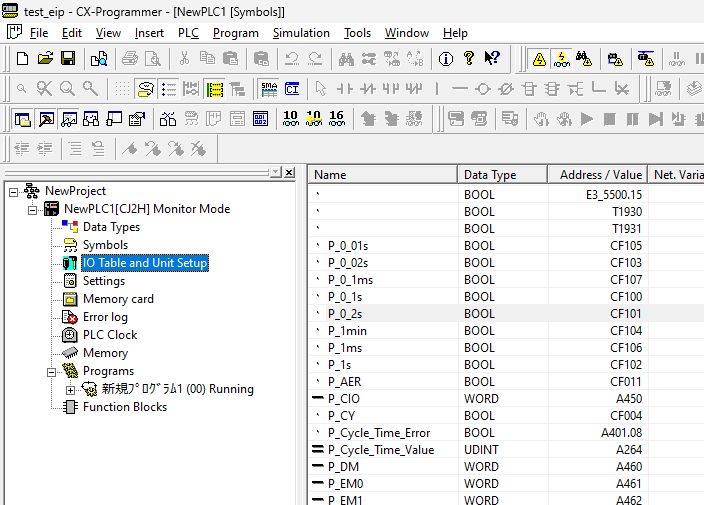The image size is (704, 505).
Task: Click the SMA mnemonics view icon
Action: pos(269,89)
